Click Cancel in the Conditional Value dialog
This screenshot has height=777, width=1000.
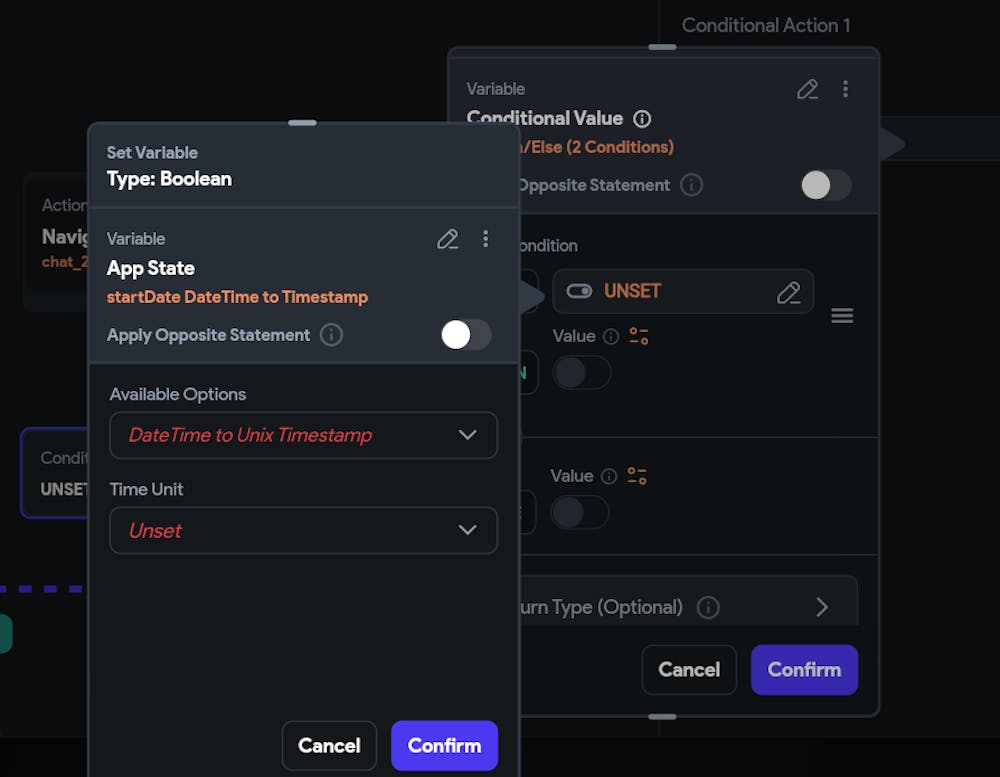689,669
